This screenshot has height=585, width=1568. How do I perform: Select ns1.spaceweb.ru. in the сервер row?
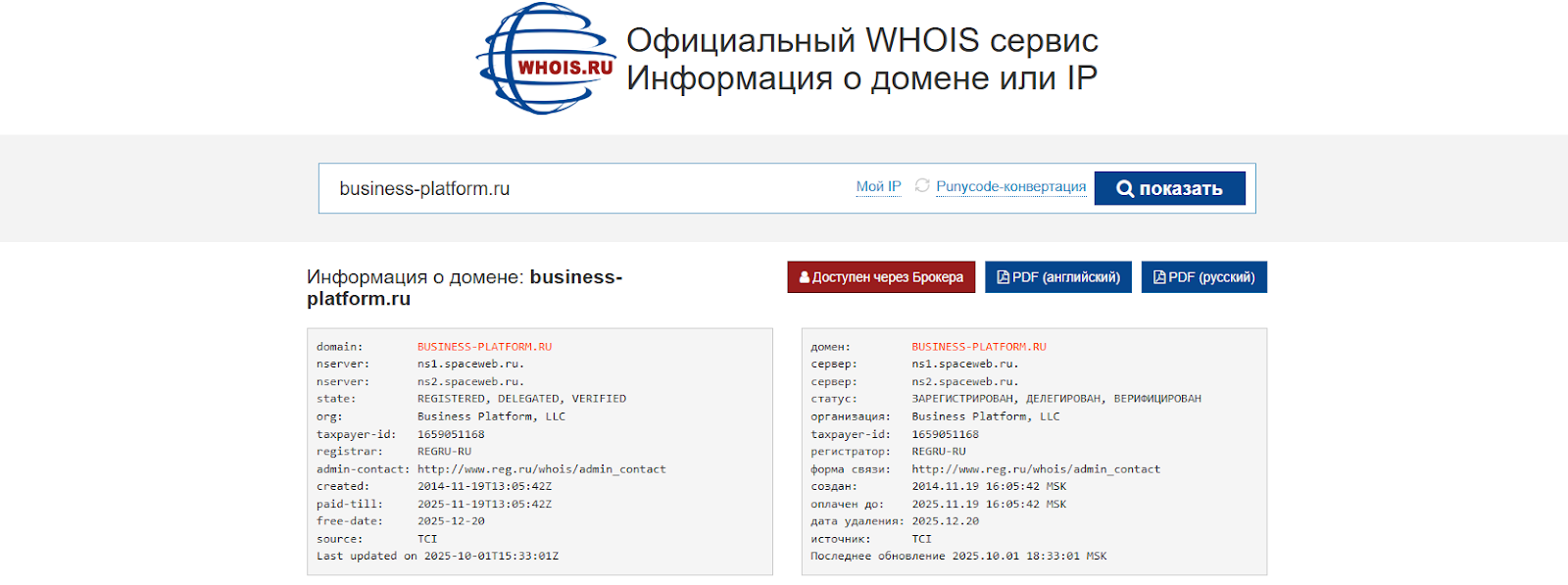[x=965, y=364]
